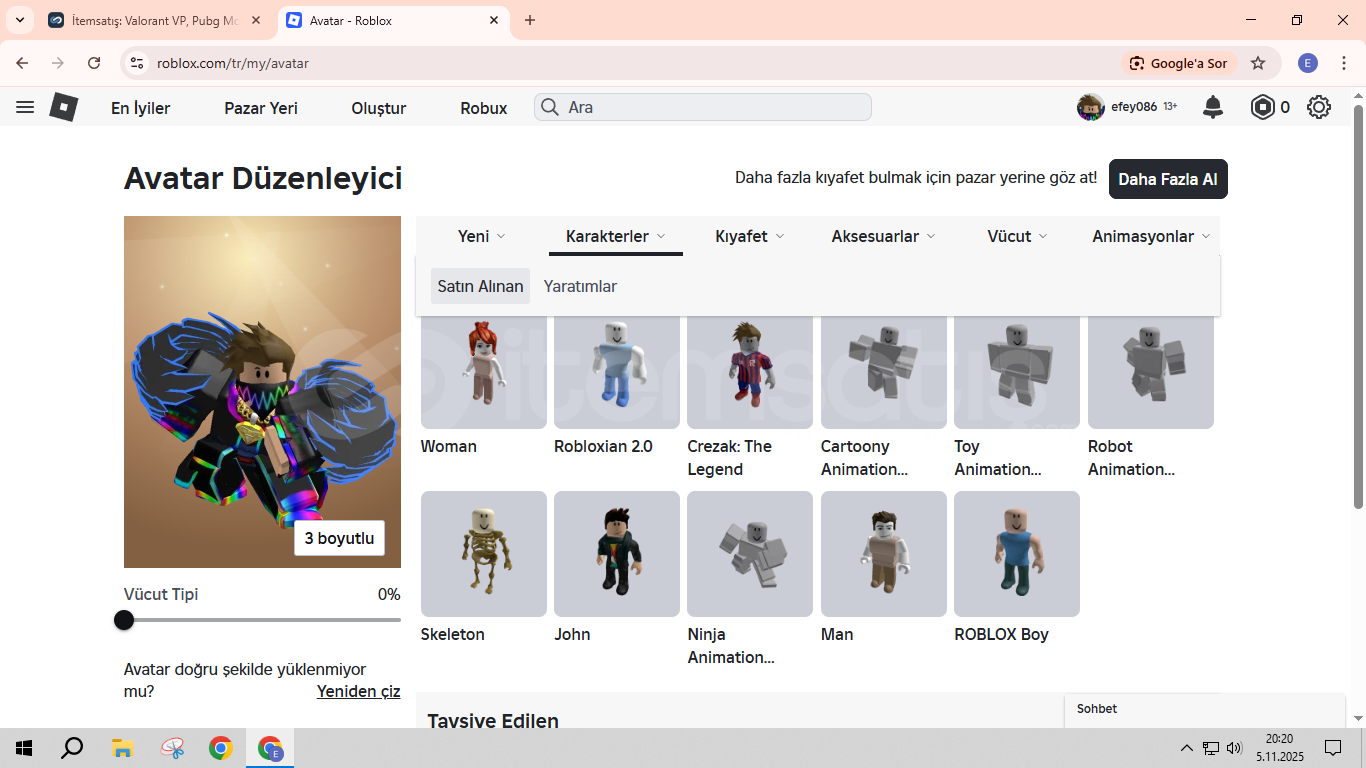Image resolution: width=1366 pixels, height=768 pixels.
Task: Click the Yeniden çiz link
Action: [x=358, y=691]
